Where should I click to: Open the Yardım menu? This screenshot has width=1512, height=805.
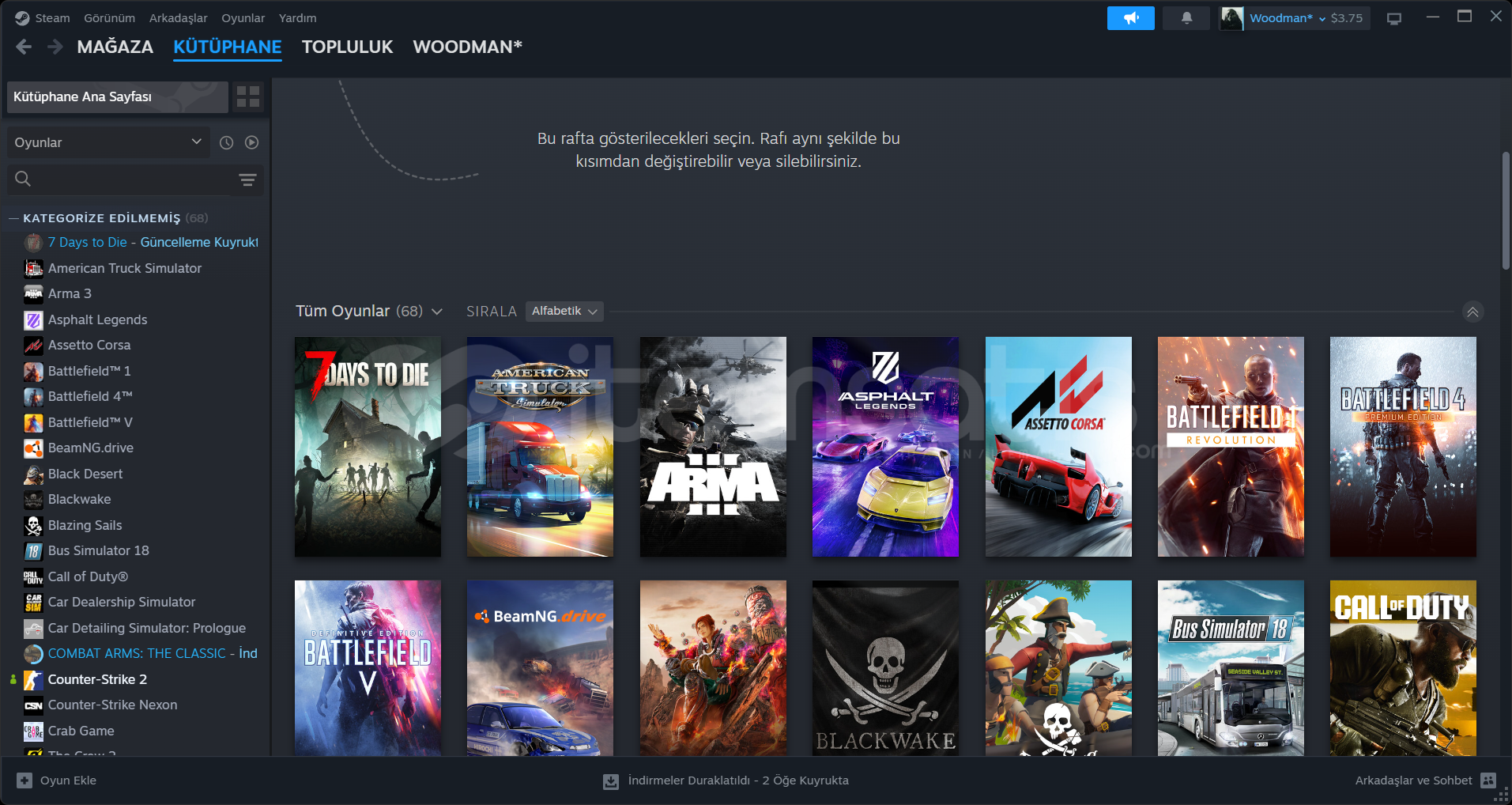click(297, 18)
